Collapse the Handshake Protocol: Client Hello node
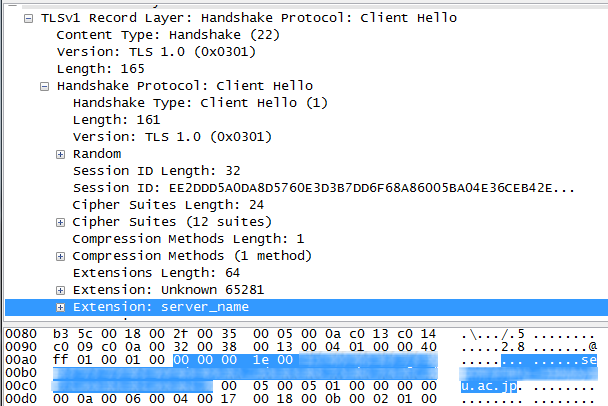The image size is (608, 406). tap(44, 86)
